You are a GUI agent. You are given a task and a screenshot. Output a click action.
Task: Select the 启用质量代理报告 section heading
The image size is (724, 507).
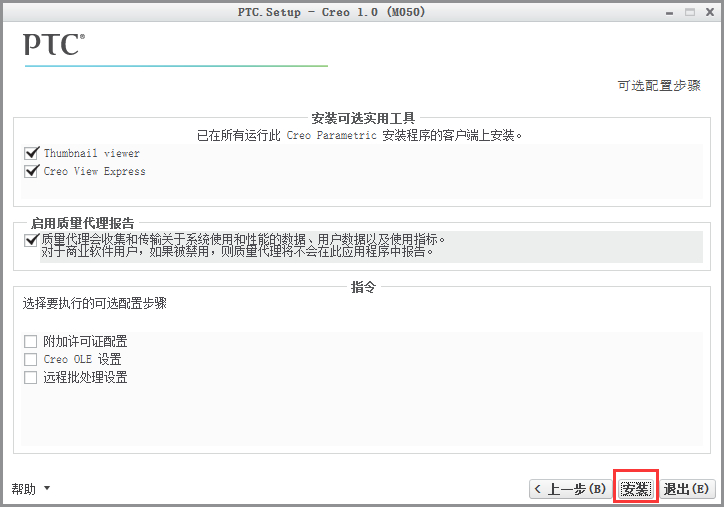coord(83,223)
